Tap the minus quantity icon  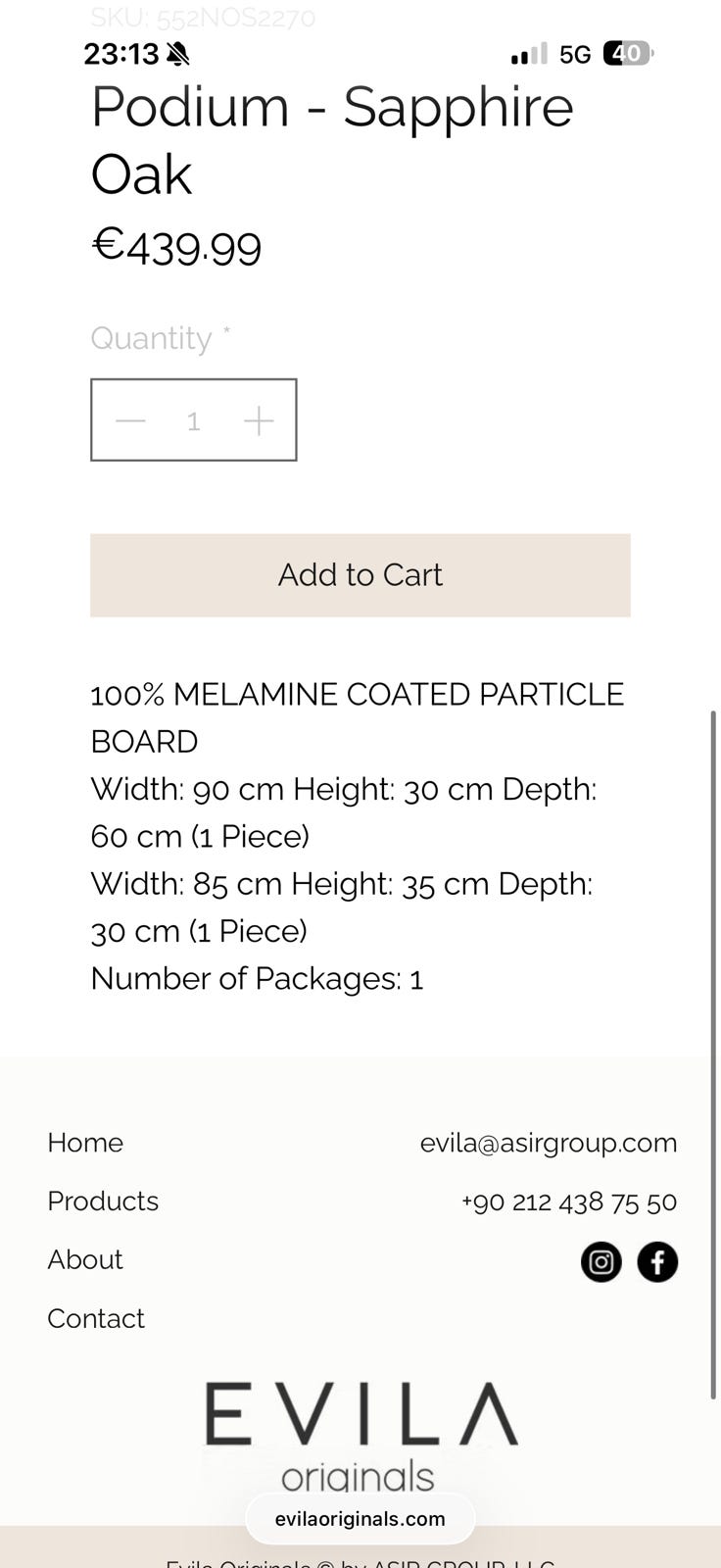click(130, 420)
